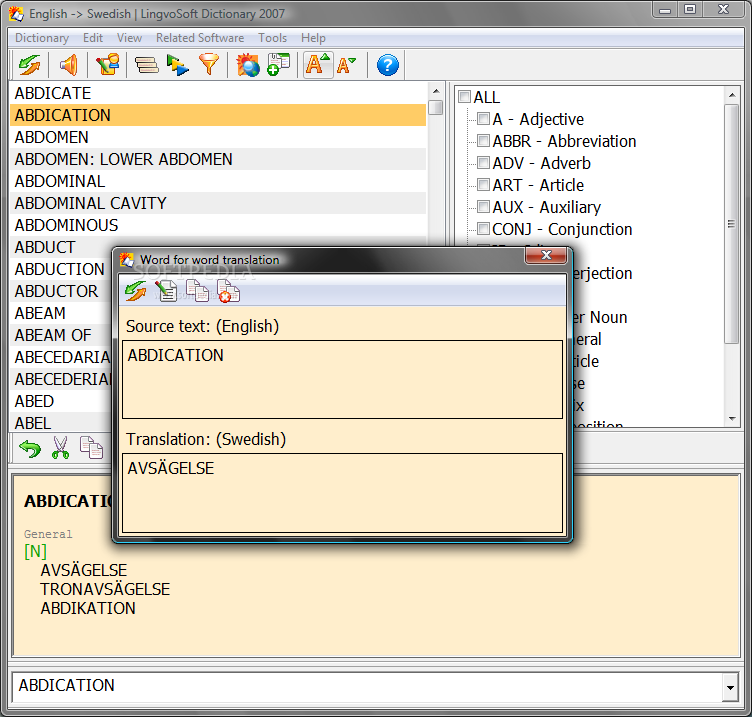Click ABDIKATION in the translation pane
Image resolution: width=752 pixels, height=717 pixels.
[88, 609]
